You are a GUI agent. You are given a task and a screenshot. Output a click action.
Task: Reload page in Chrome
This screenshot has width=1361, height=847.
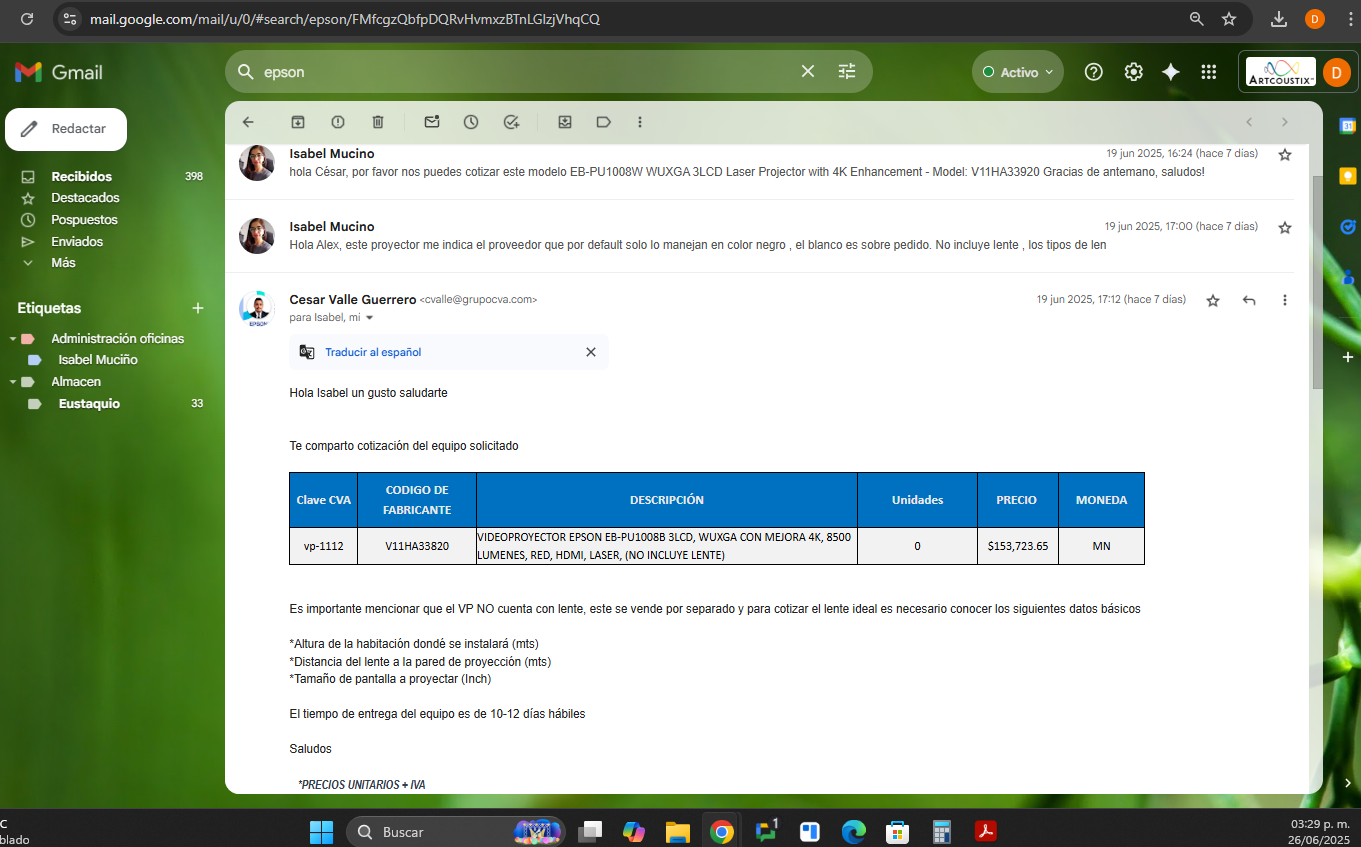[x=27, y=19]
